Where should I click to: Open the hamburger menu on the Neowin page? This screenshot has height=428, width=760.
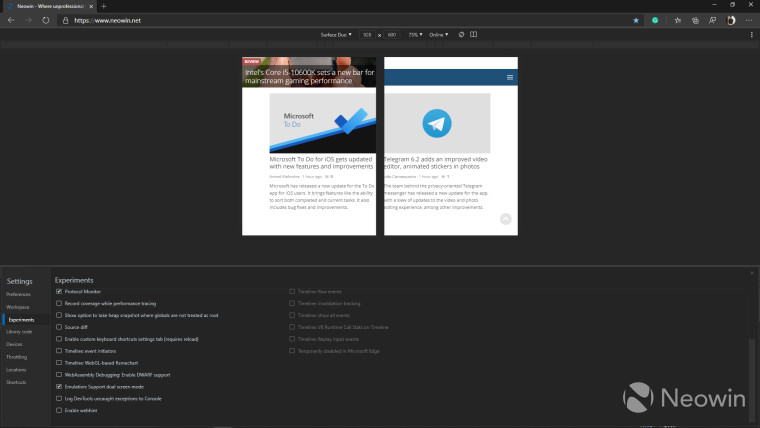click(x=510, y=78)
